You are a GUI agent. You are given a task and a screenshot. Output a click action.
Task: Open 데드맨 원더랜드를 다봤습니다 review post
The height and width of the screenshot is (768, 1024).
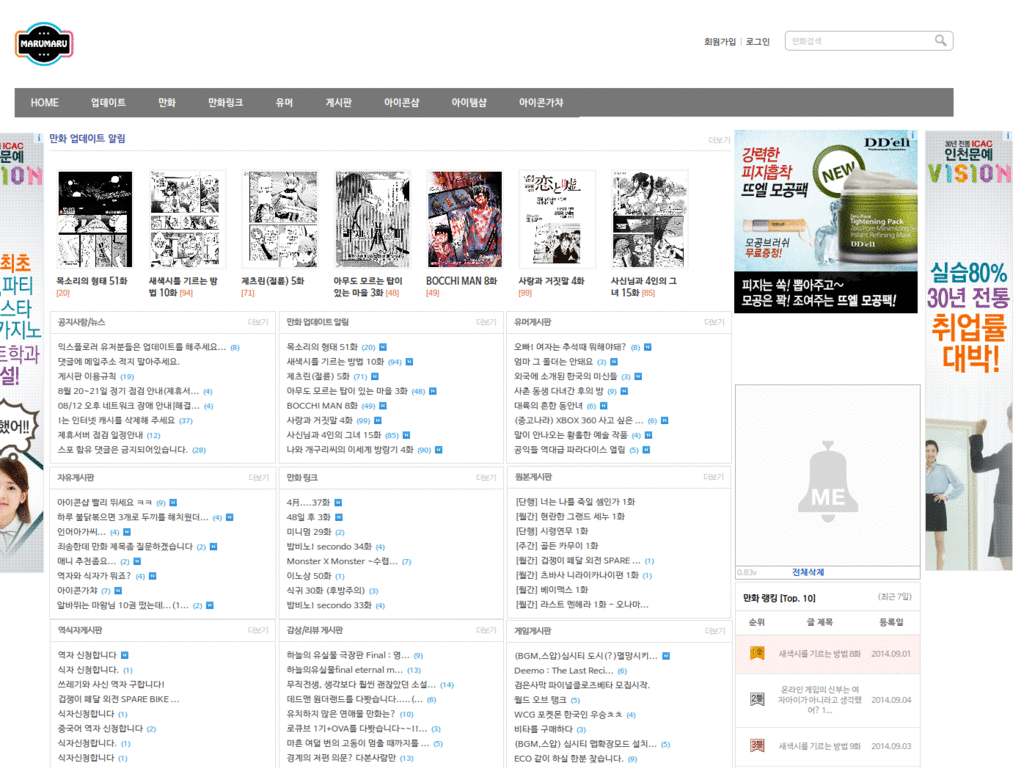pyautogui.click(x=355, y=699)
